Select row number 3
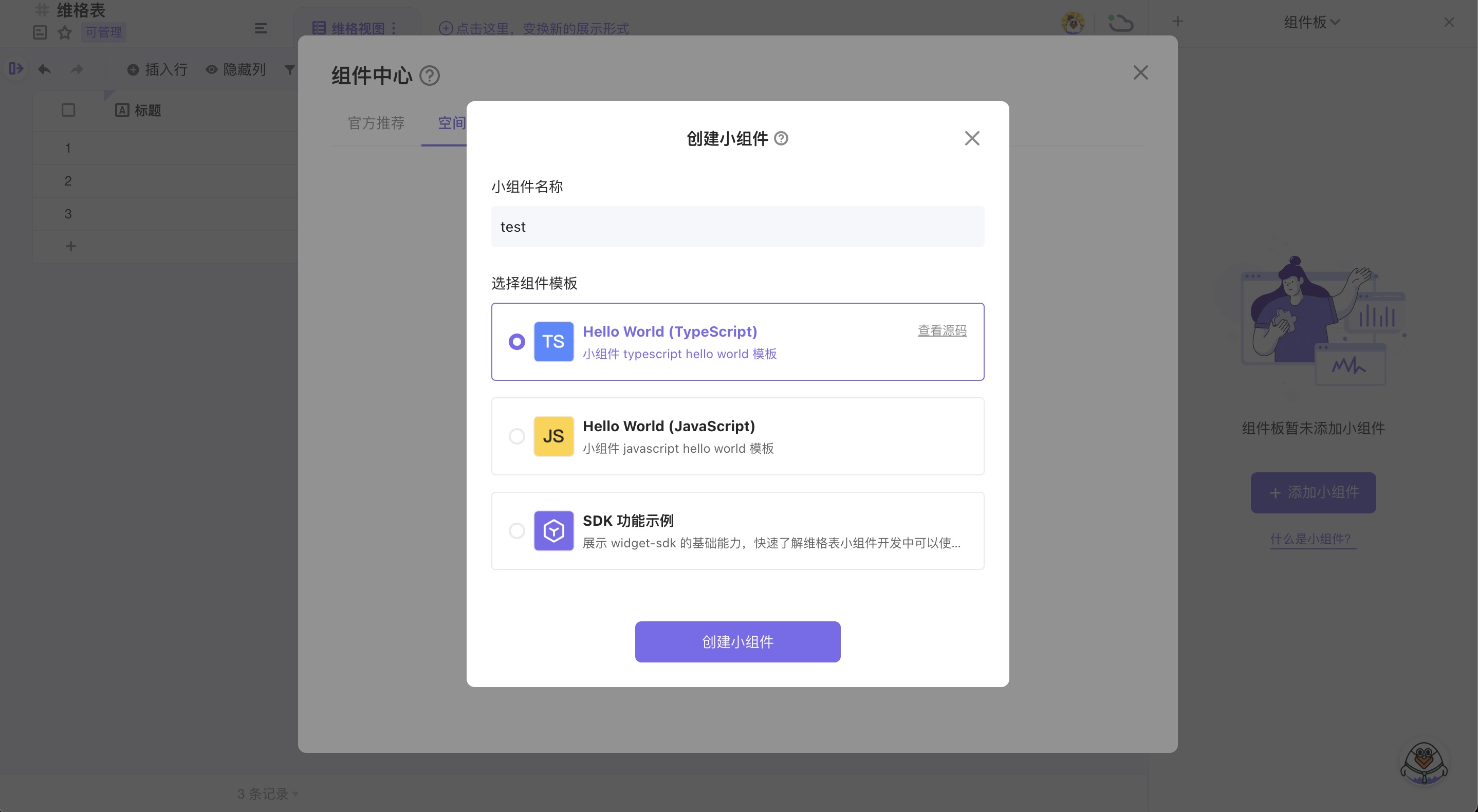The width and height of the screenshot is (1478, 812). click(68, 213)
